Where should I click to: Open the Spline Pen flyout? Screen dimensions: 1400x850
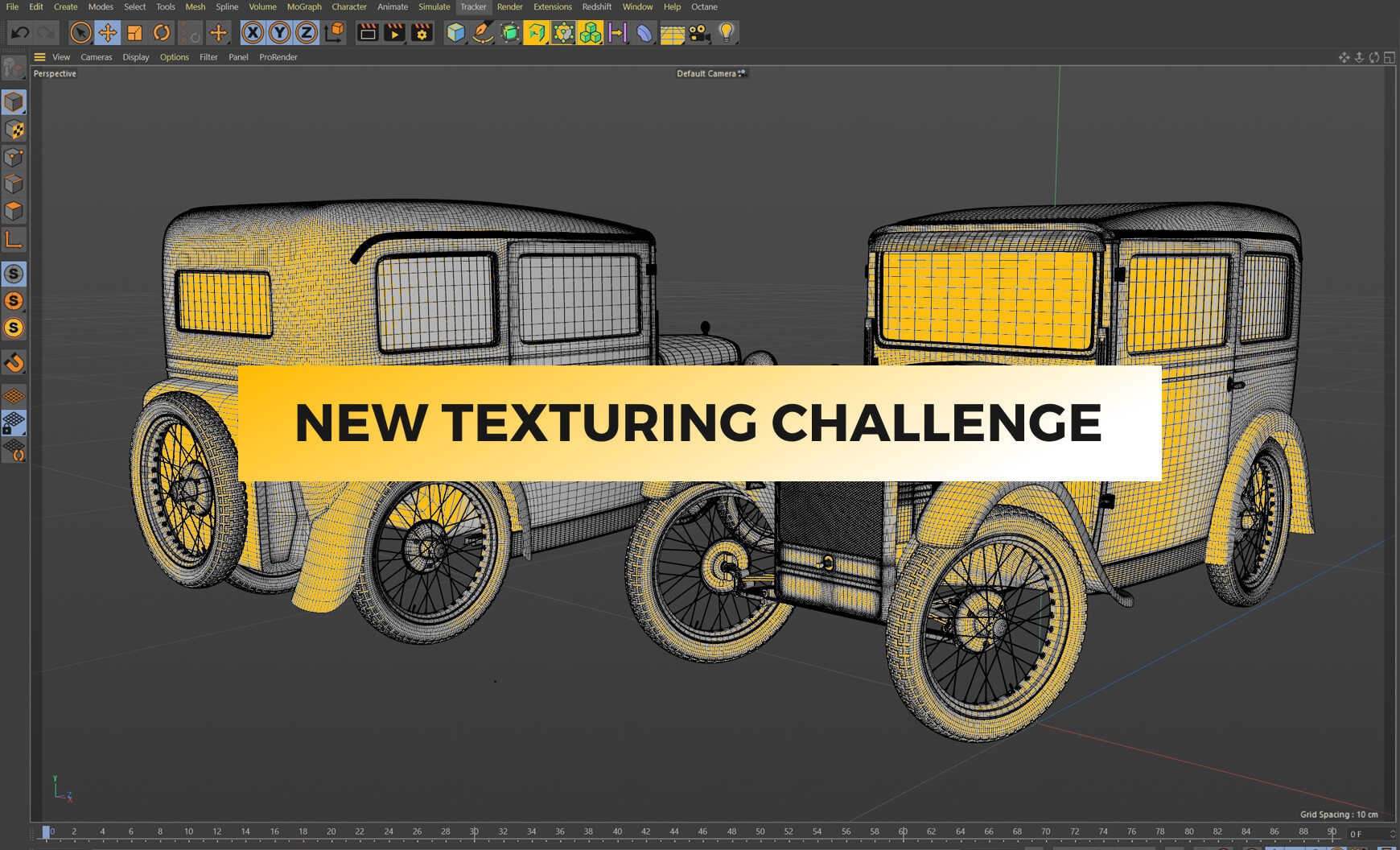(483, 33)
